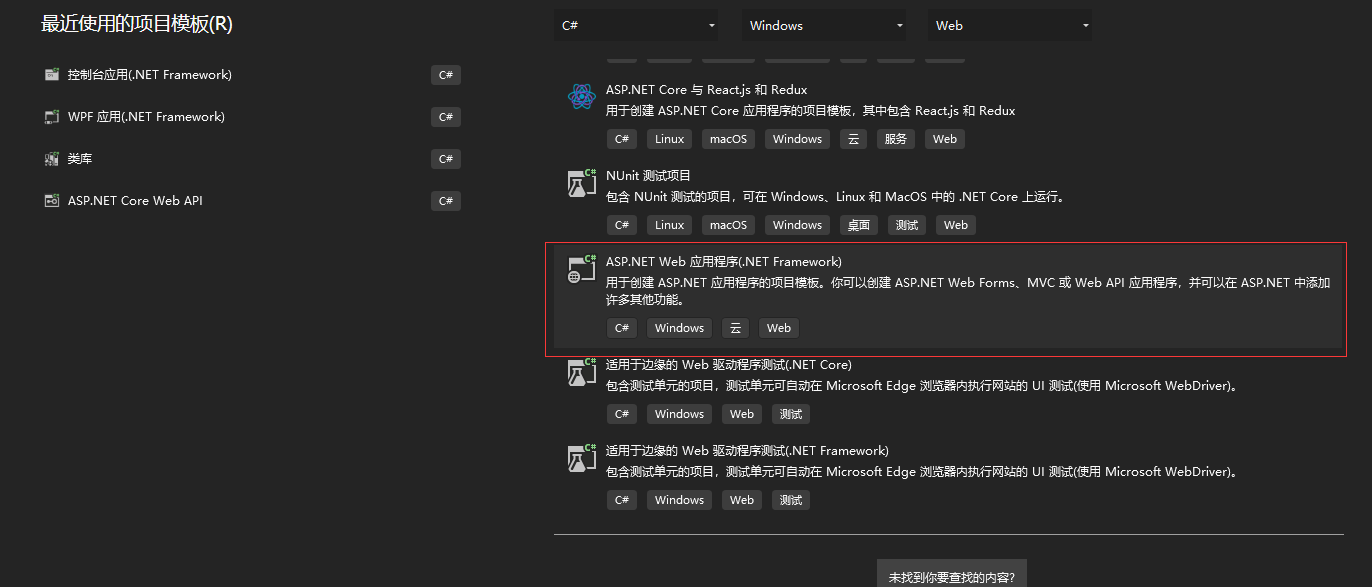
Task: Click the macOS tag under the React.js template
Action: pyautogui.click(x=729, y=139)
